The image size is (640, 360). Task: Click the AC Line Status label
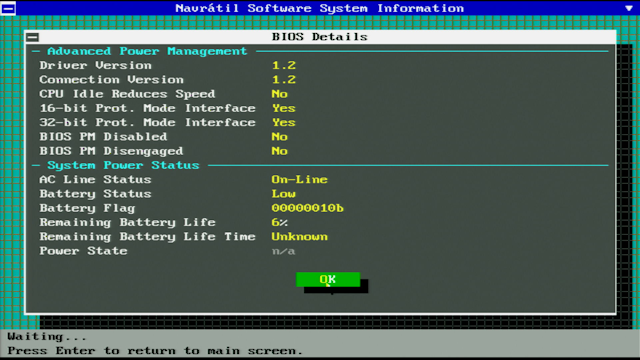coord(96,180)
